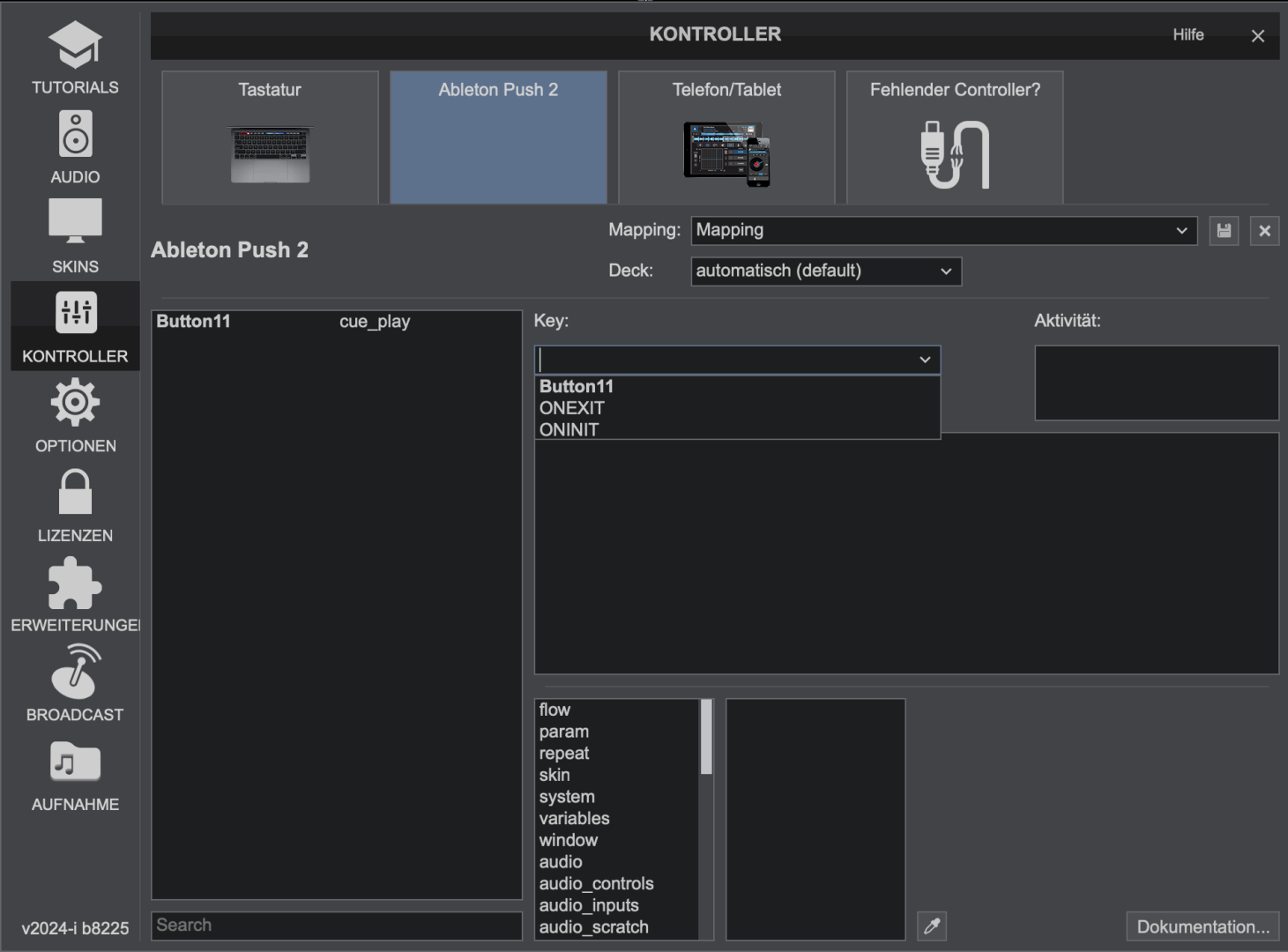The image size is (1288, 952).
Task: Open the Tutorials section
Action: pos(75,57)
